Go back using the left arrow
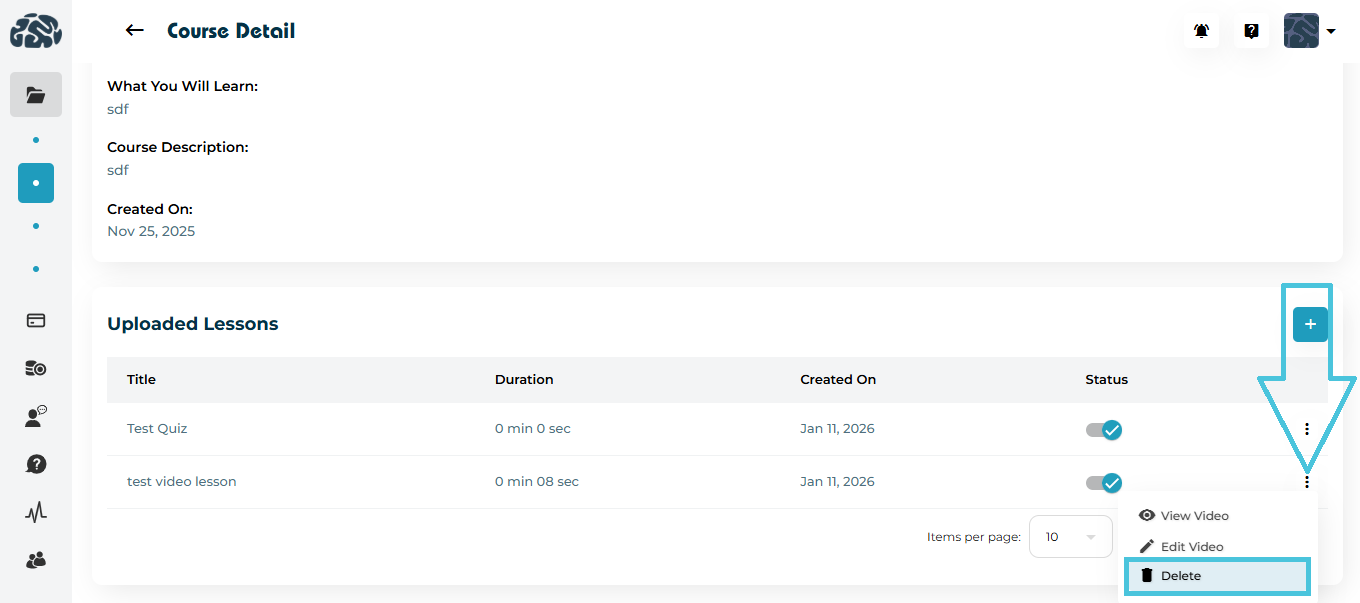1360x603 pixels. [134, 31]
